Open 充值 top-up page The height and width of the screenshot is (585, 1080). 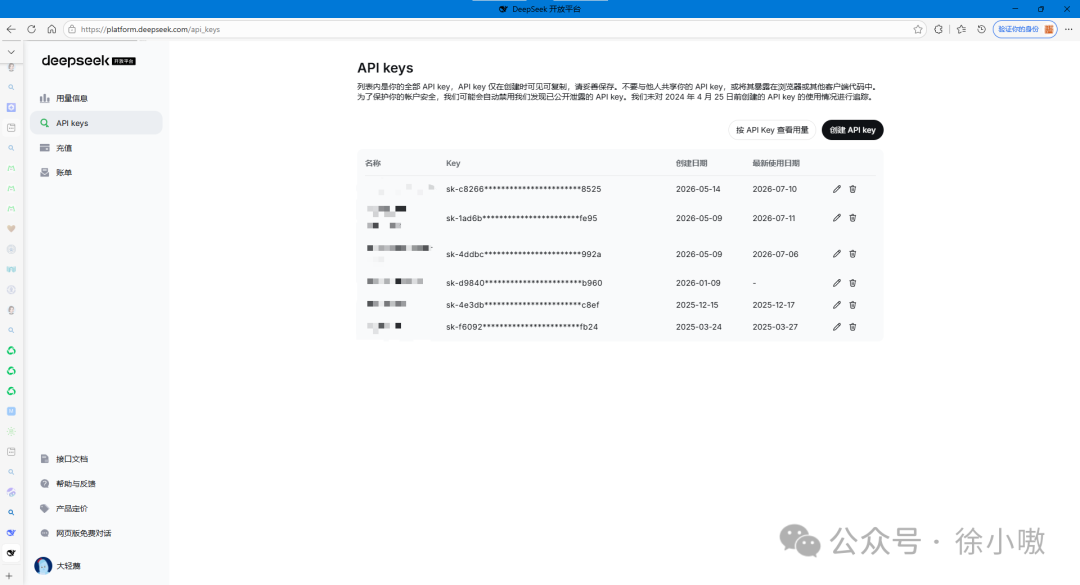click(96, 147)
